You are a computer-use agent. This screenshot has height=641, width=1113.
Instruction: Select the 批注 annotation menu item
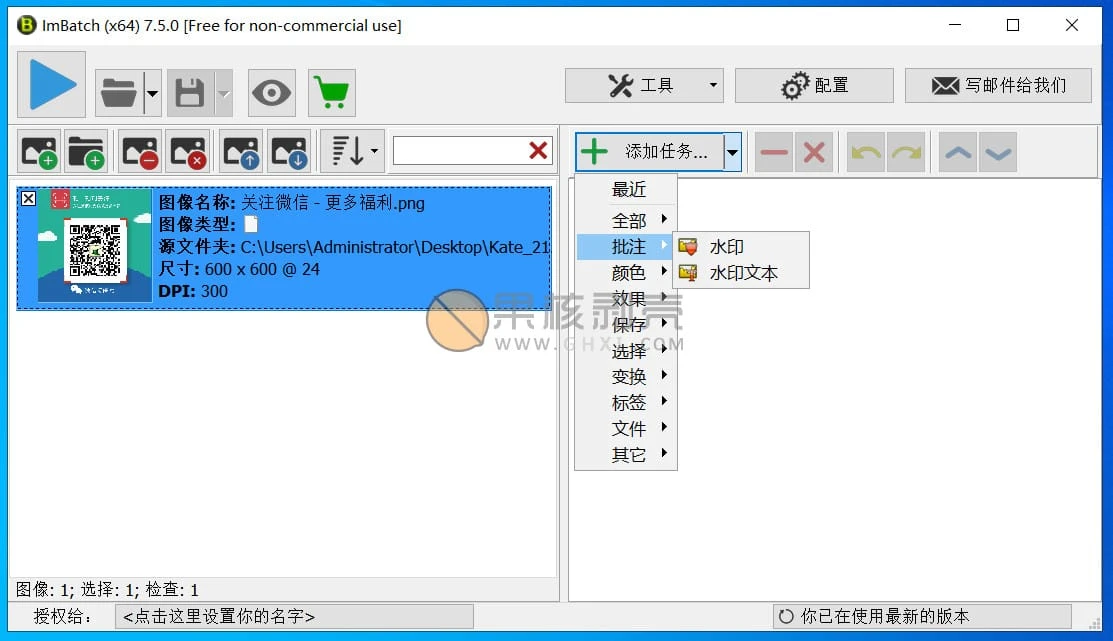pyautogui.click(x=626, y=246)
